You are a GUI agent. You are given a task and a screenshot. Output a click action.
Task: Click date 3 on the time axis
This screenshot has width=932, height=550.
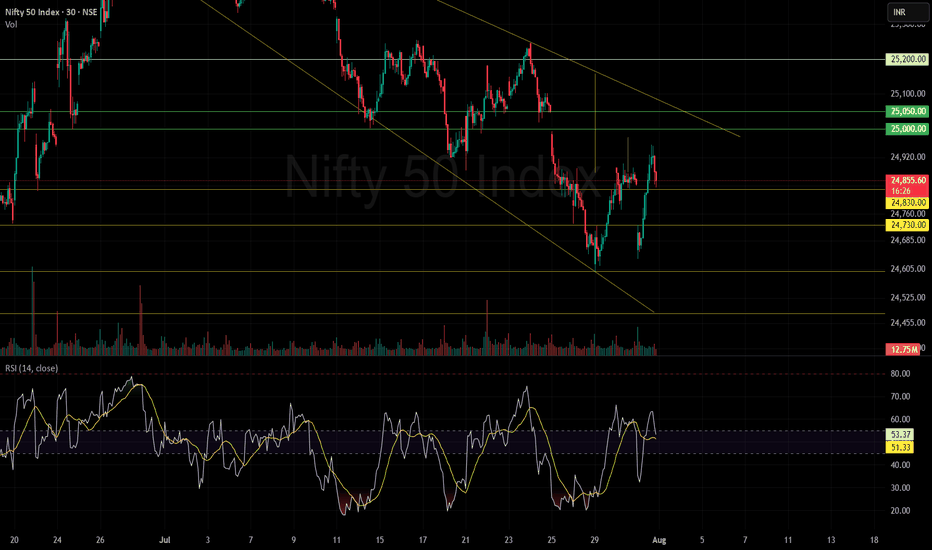click(207, 540)
